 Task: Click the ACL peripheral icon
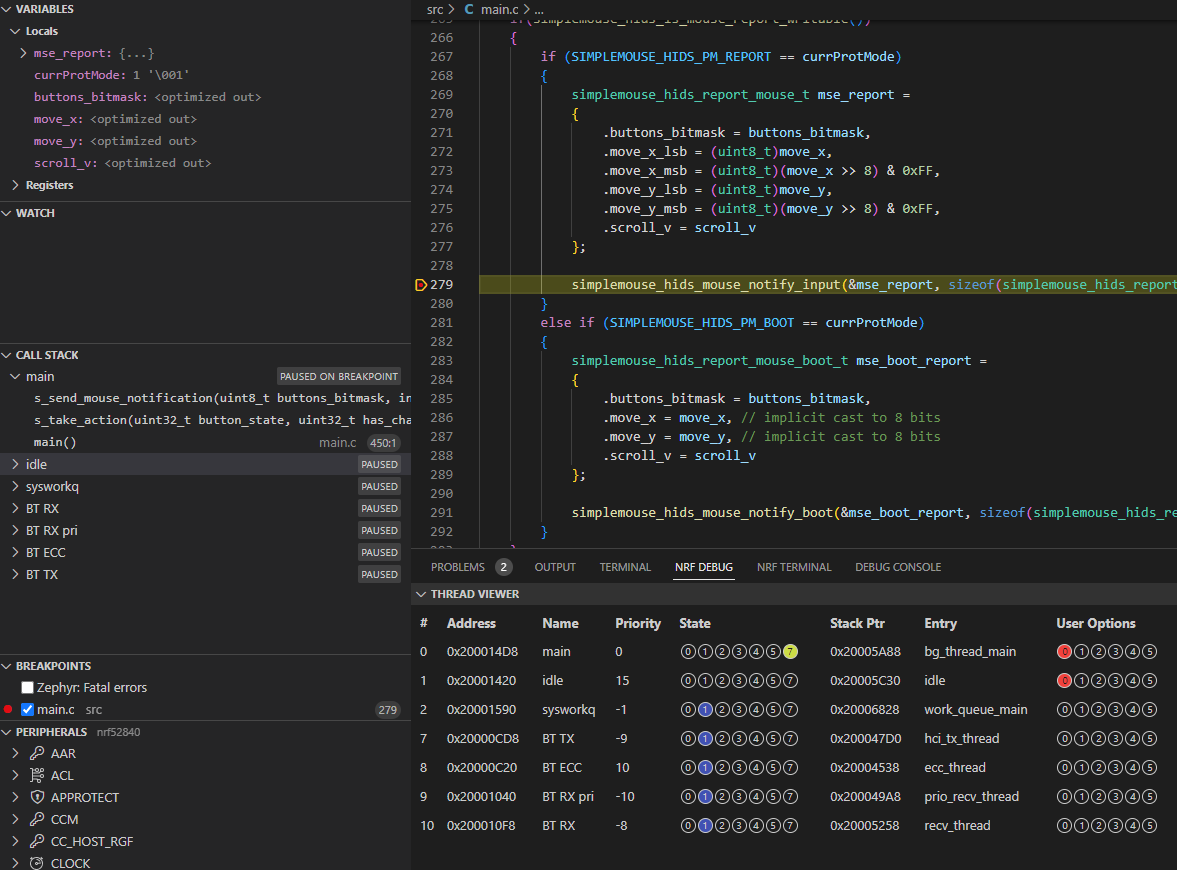tap(37, 775)
